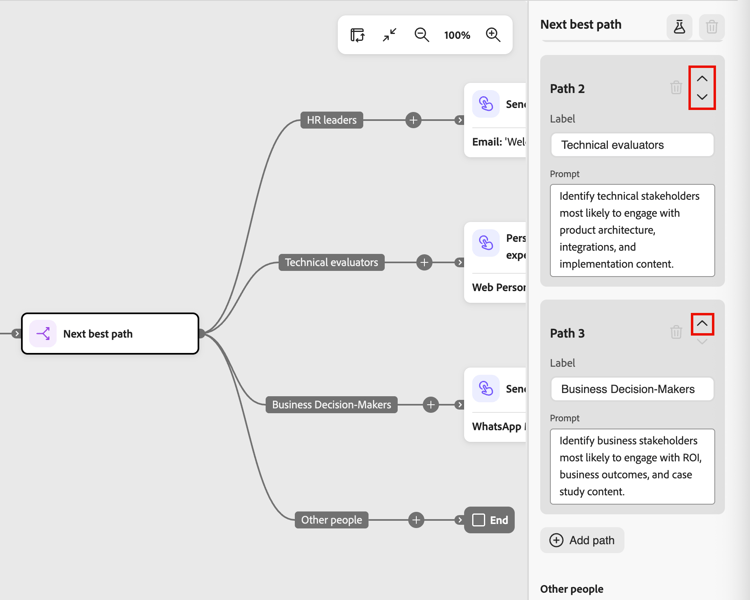Viewport: 750px width, 600px height.
Task: Move Path 2 up with the up chevron
Action: tap(702, 79)
